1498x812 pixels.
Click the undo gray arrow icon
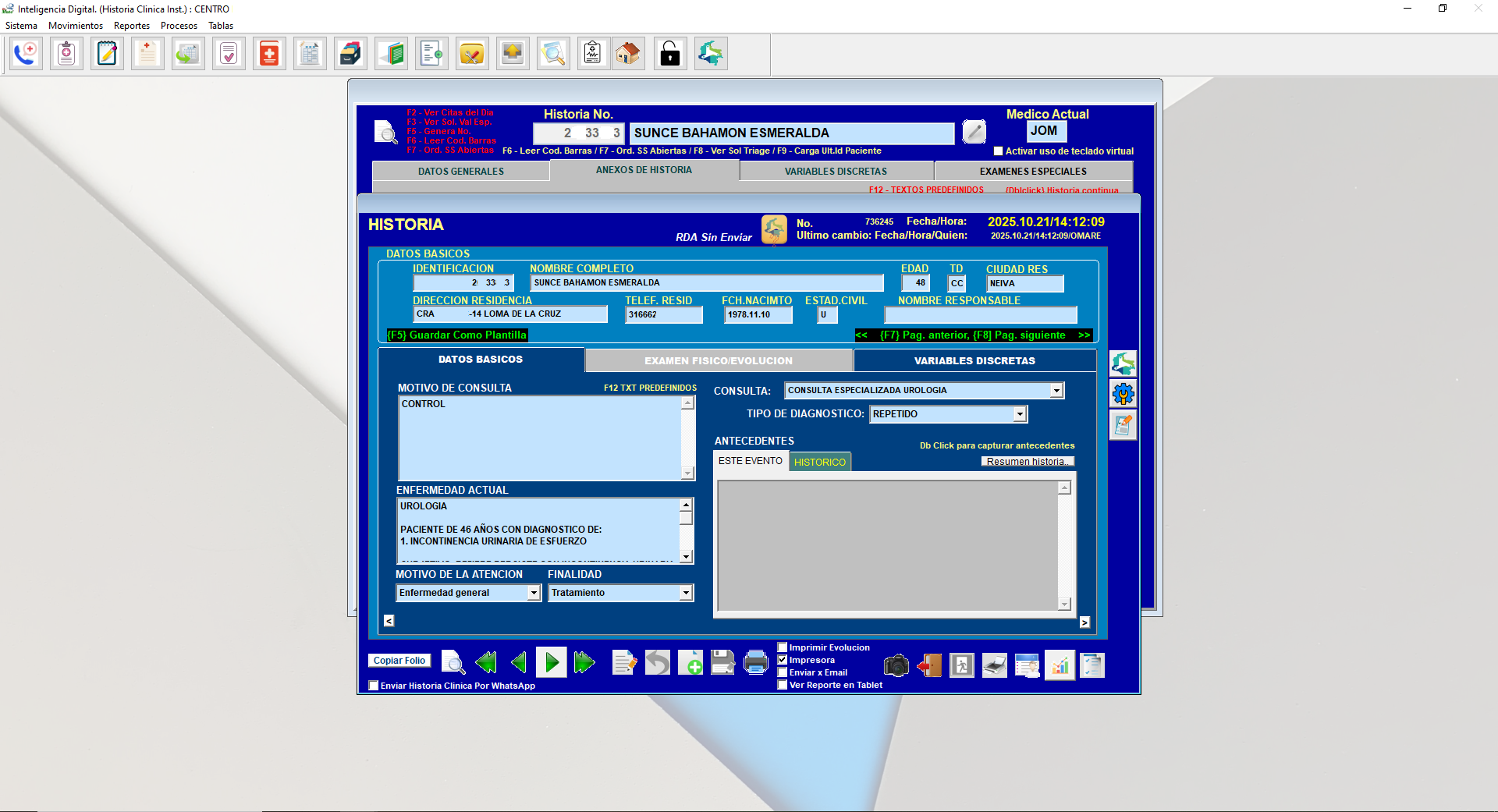pos(658,664)
